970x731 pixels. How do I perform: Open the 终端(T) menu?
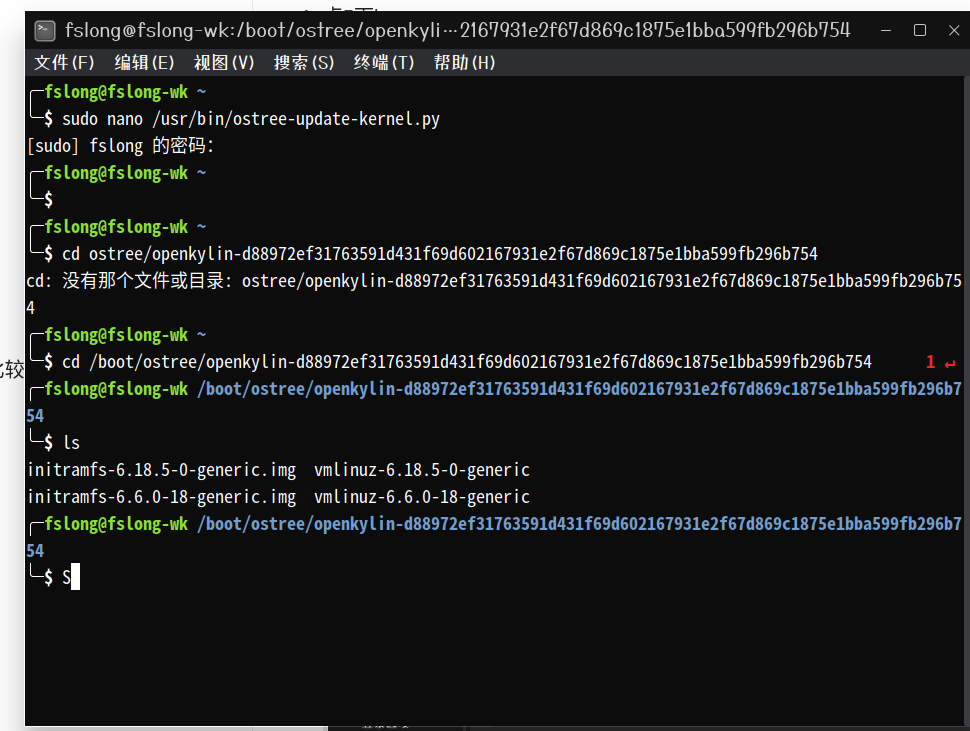click(x=384, y=63)
